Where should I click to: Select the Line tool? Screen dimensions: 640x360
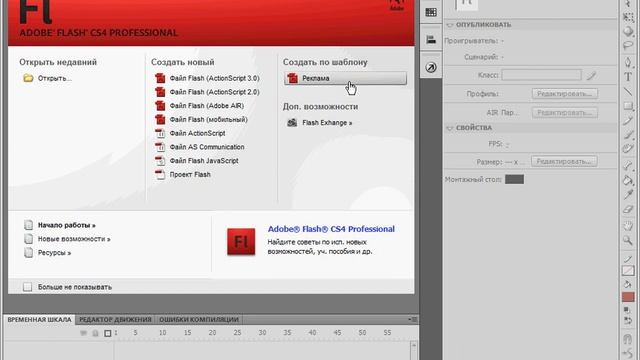(628, 91)
